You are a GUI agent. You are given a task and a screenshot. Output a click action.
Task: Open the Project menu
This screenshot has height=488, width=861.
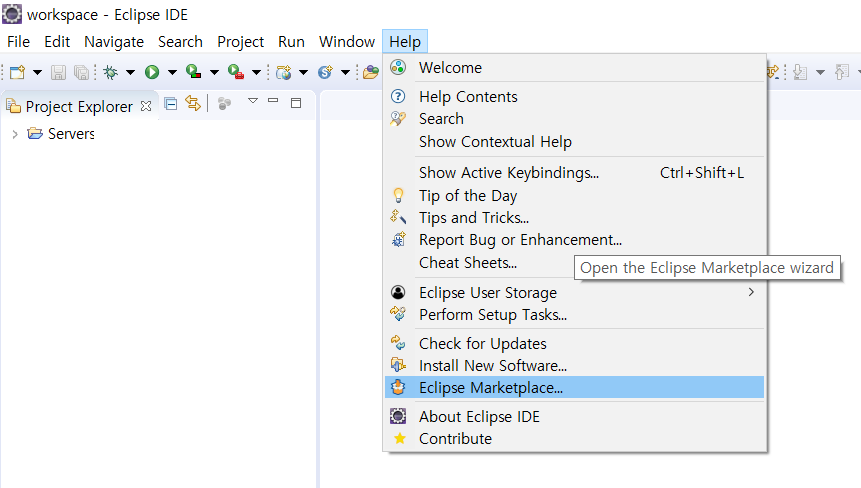pyautogui.click(x=241, y=42)
